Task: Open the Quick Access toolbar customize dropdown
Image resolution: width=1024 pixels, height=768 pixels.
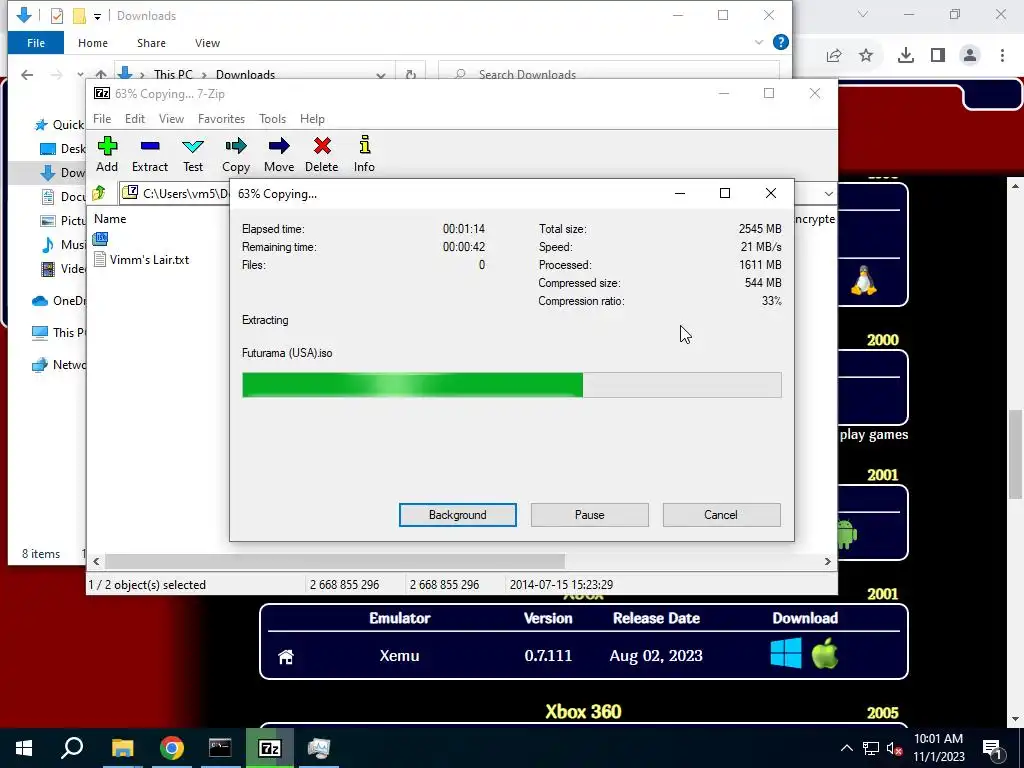Action: pos(97,16)
